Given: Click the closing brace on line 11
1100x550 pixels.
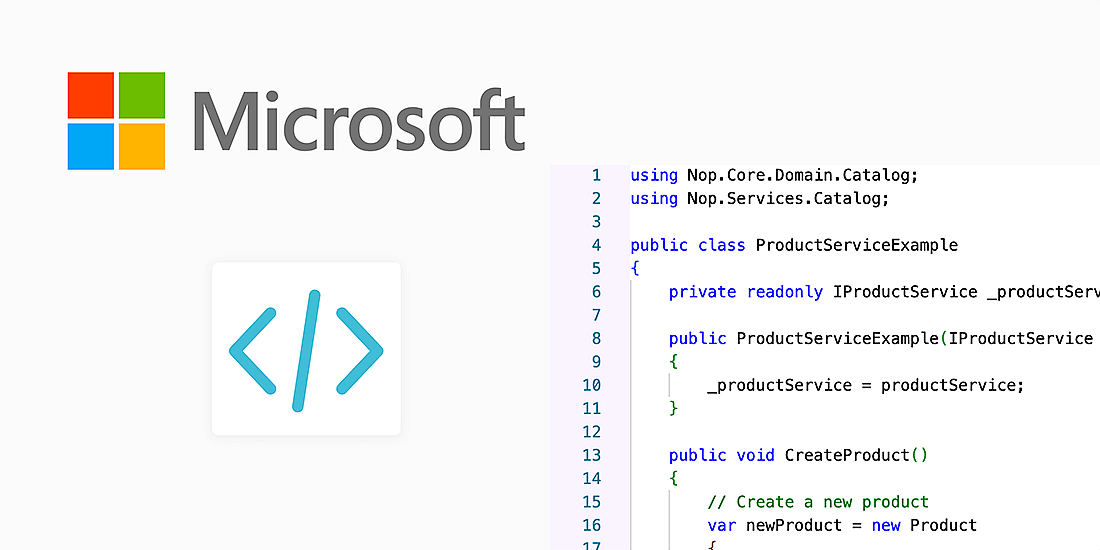Looking at the screenshot, I should [x=673, y=408].
